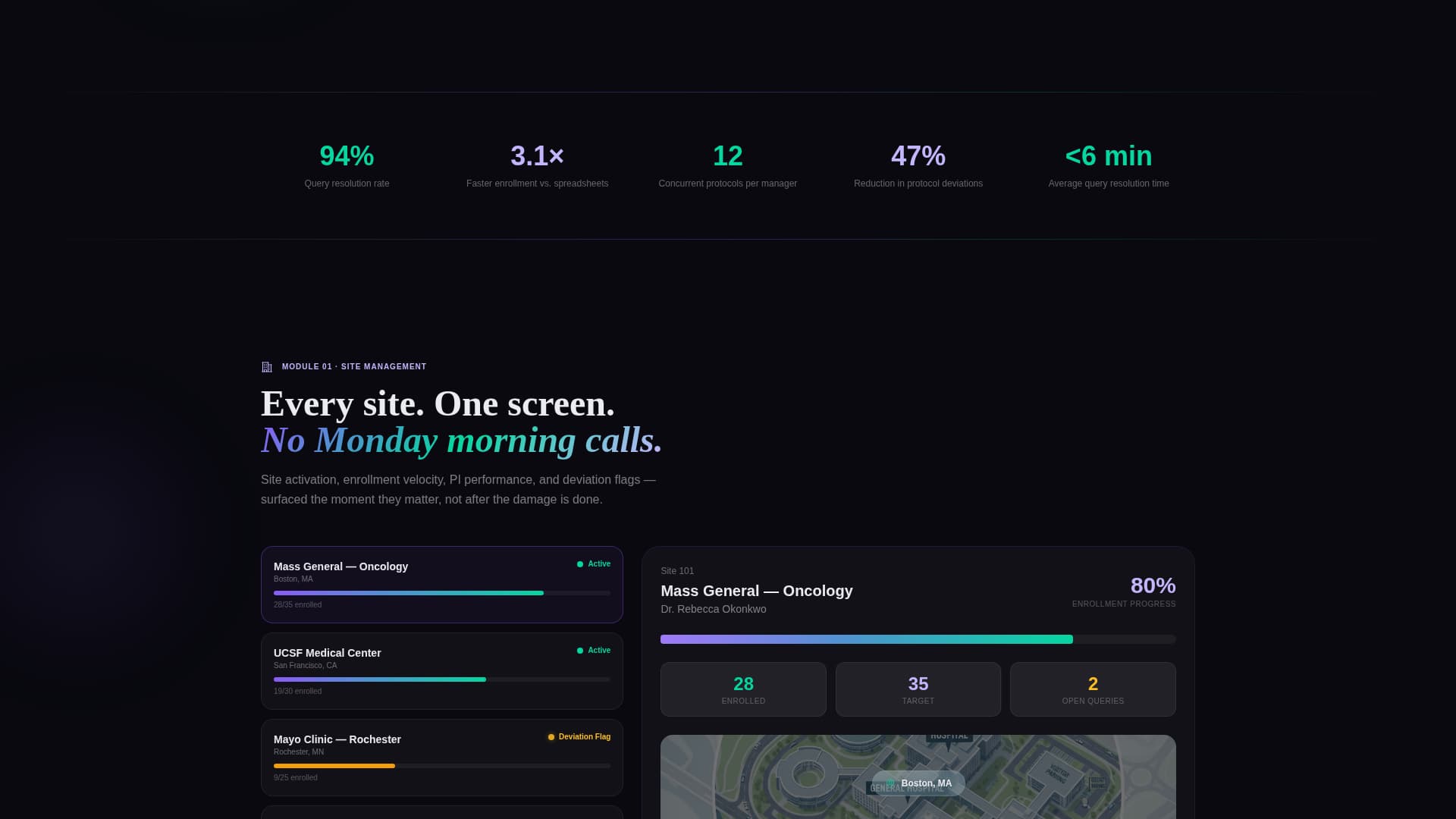Click the building icon beside Module 01 label
The image size is (1456, 819).
(x=267, y=367)
